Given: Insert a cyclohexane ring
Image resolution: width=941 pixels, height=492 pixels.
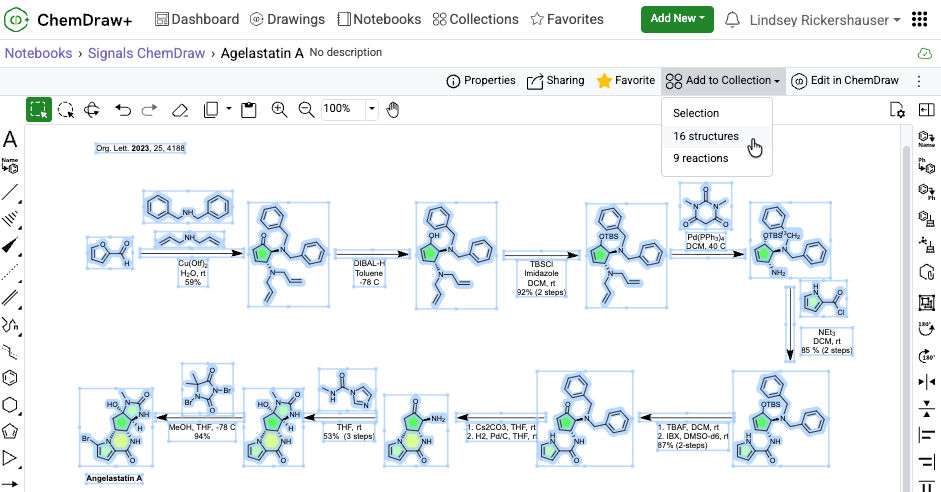Looking at the screenshot, I should coord(10,405).
